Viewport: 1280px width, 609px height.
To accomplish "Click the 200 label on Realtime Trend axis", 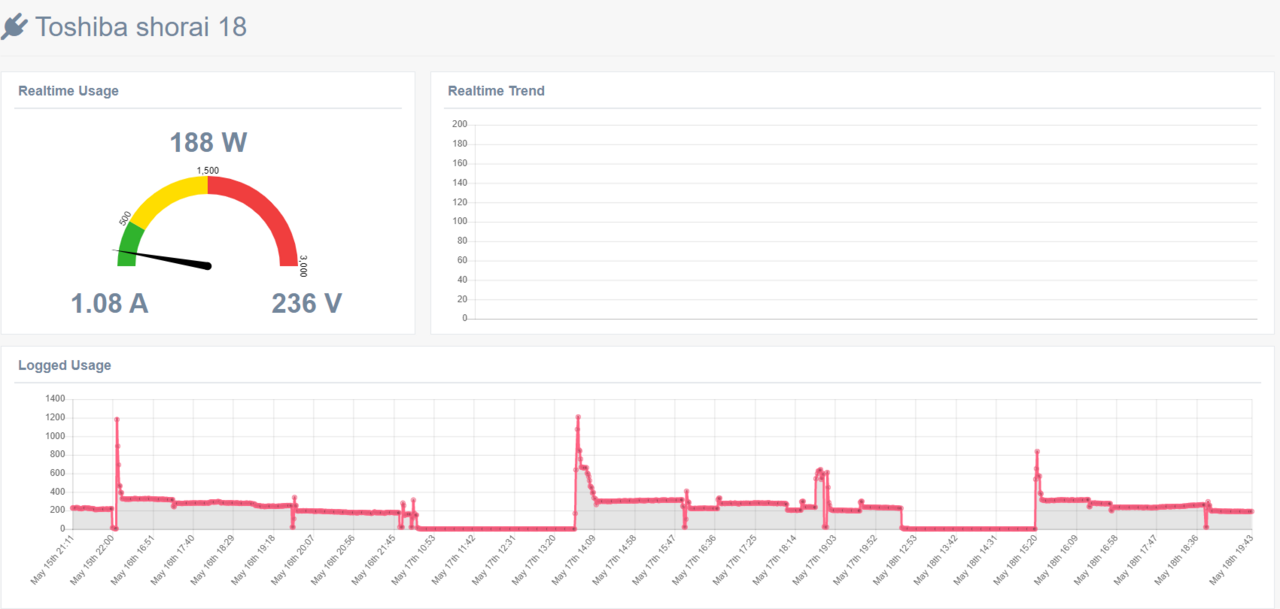I will pyautogui.click(x=459, y=124).
